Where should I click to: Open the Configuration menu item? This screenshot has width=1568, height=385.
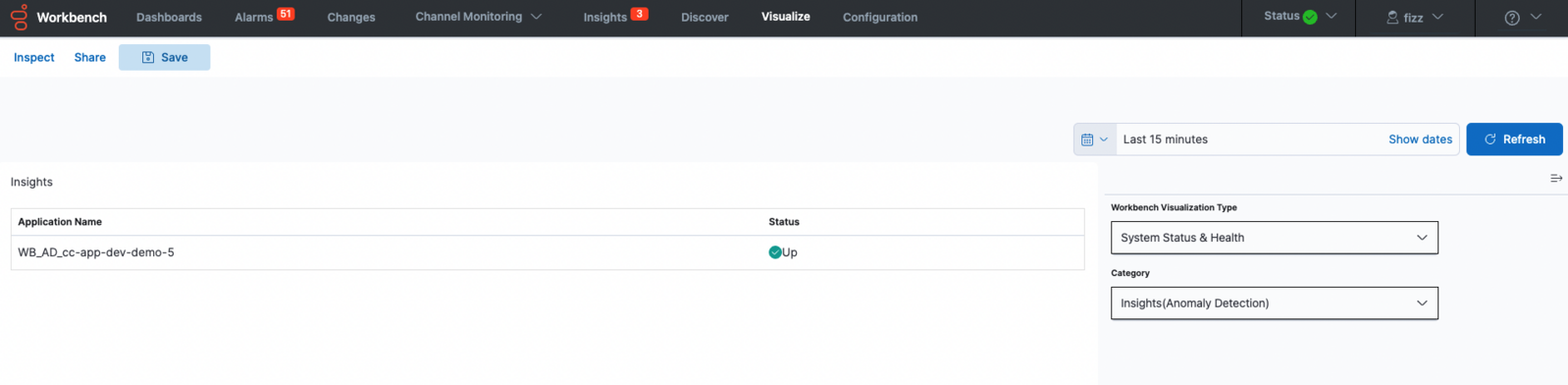[x=880, y=18]
